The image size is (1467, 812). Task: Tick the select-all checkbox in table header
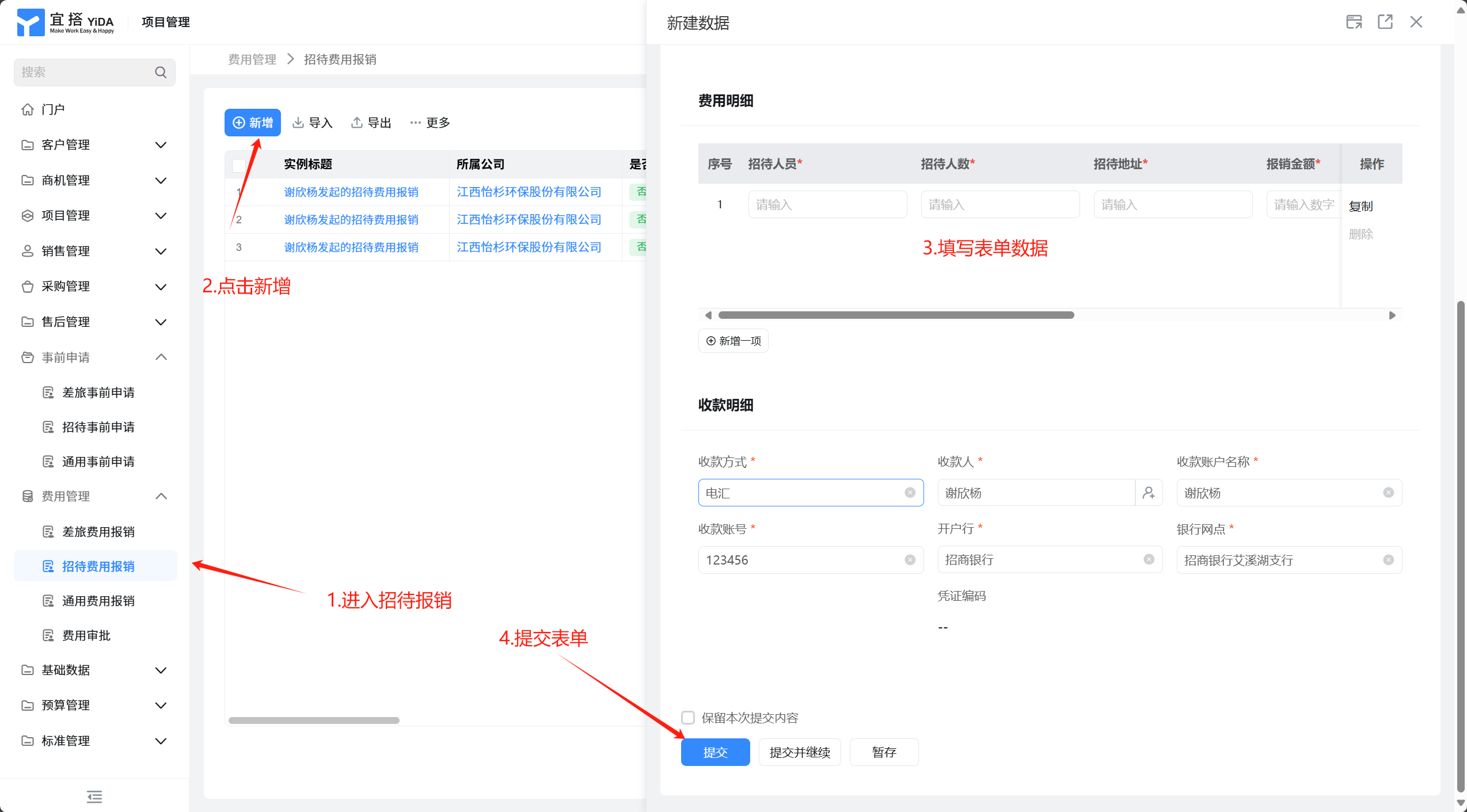click(x=239, y=165)
